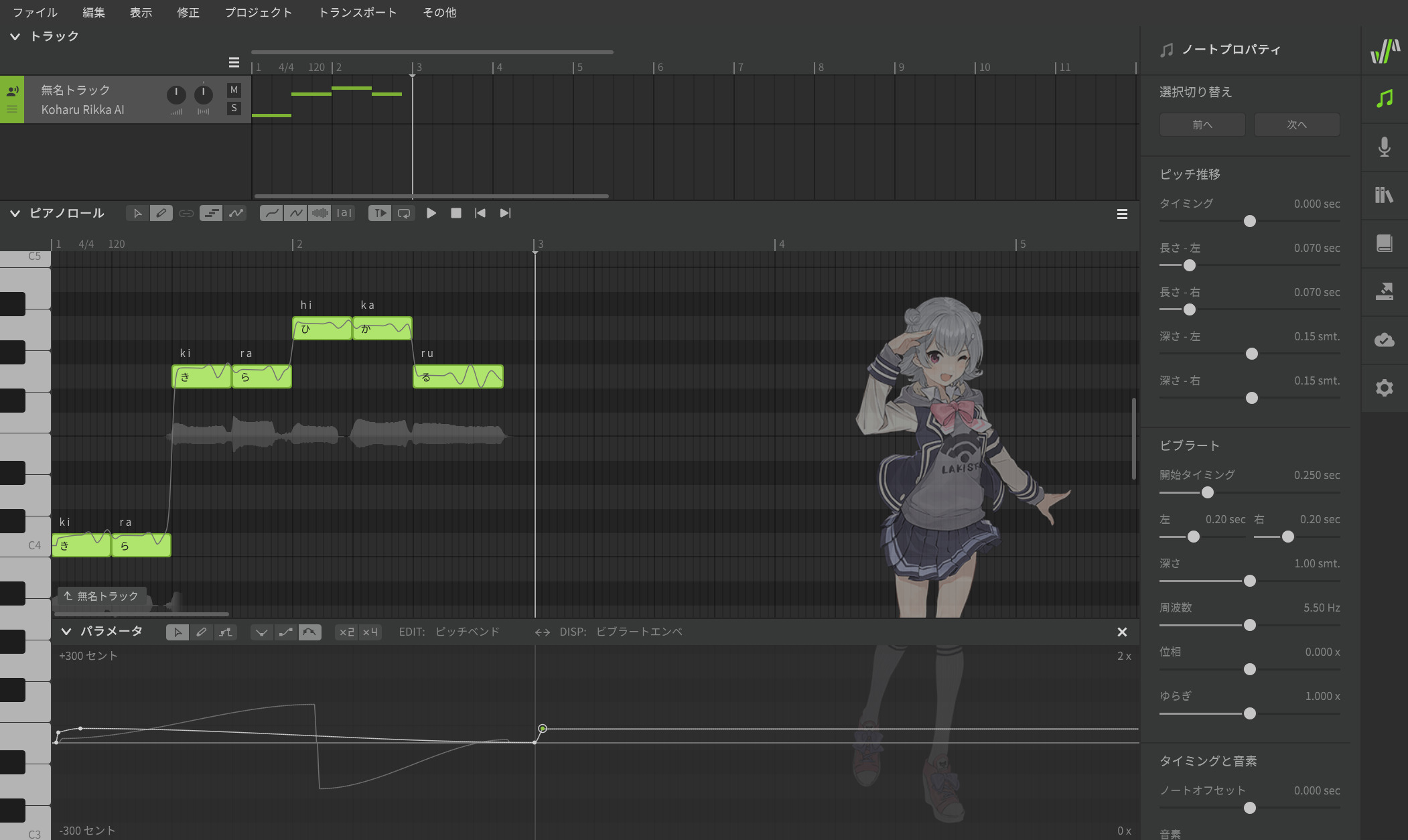1408x840 pixels.
Task: Open the ファイル menu
Action: pyautogui.click(x=35, y=13)
